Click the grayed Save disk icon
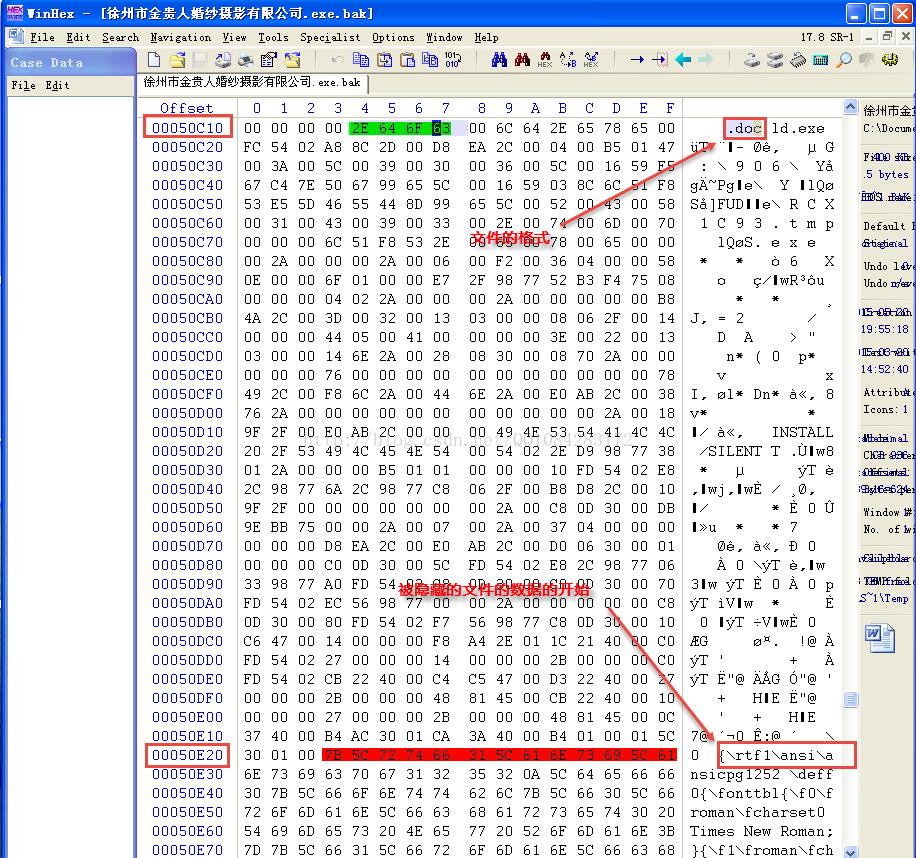 tap(200, 60)
